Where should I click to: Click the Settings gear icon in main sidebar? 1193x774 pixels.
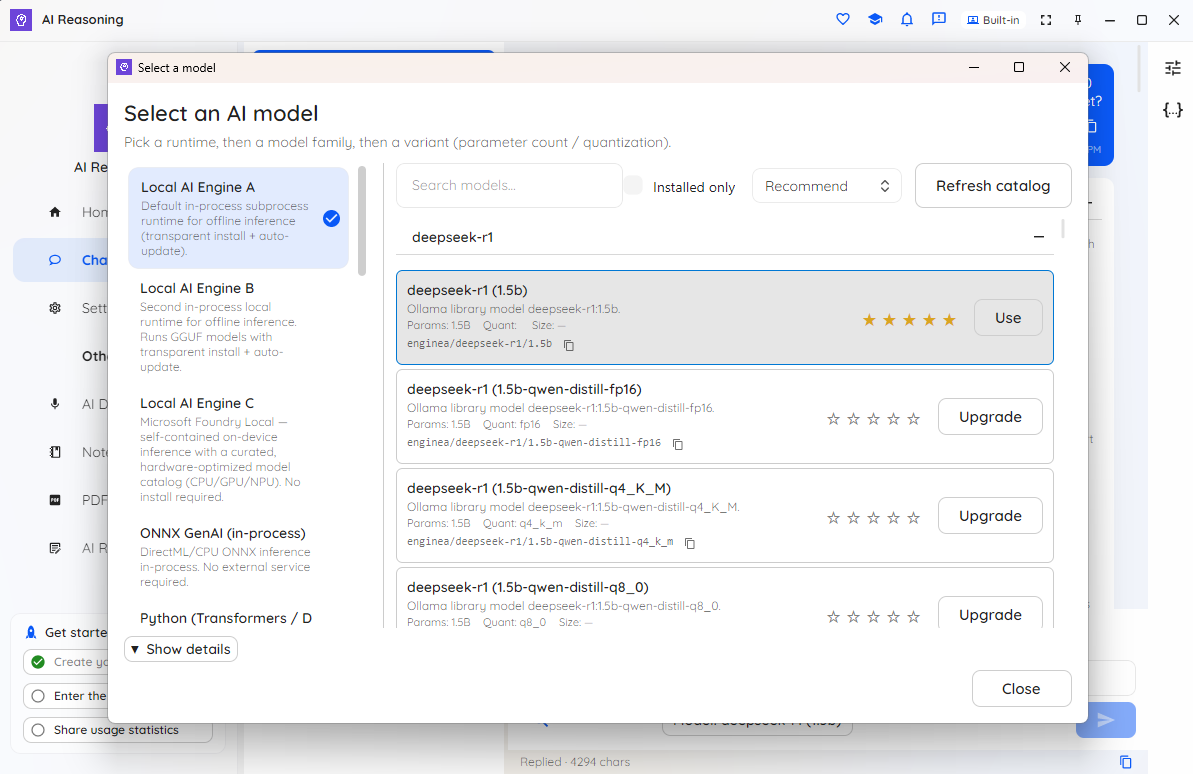(55, 308)
